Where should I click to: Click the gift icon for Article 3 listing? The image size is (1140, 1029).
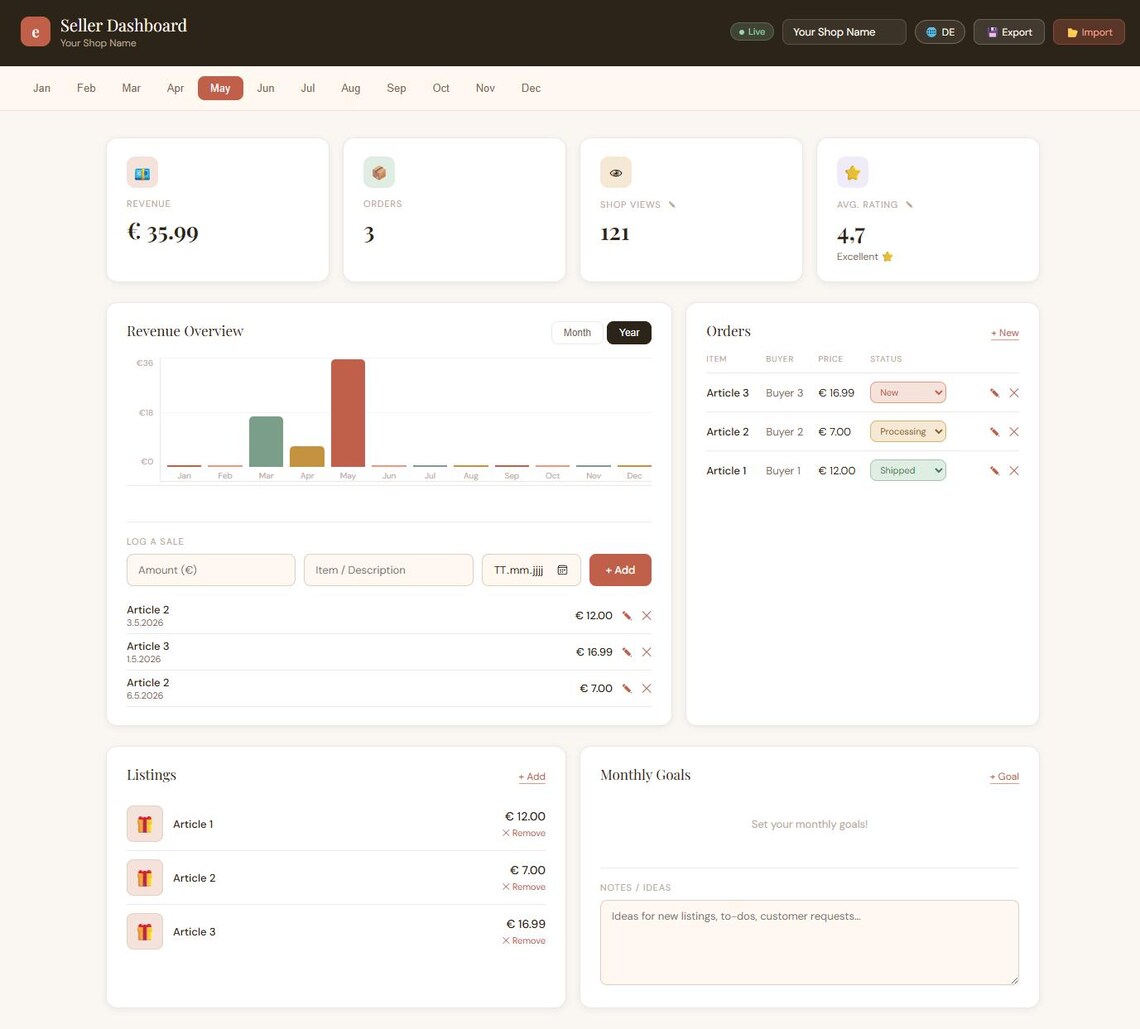click(x=145, y=932)
